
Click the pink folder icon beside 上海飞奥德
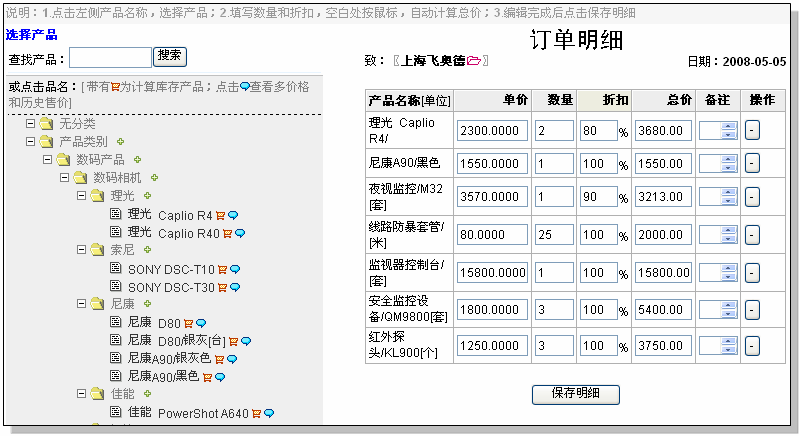tap(474, 61)
